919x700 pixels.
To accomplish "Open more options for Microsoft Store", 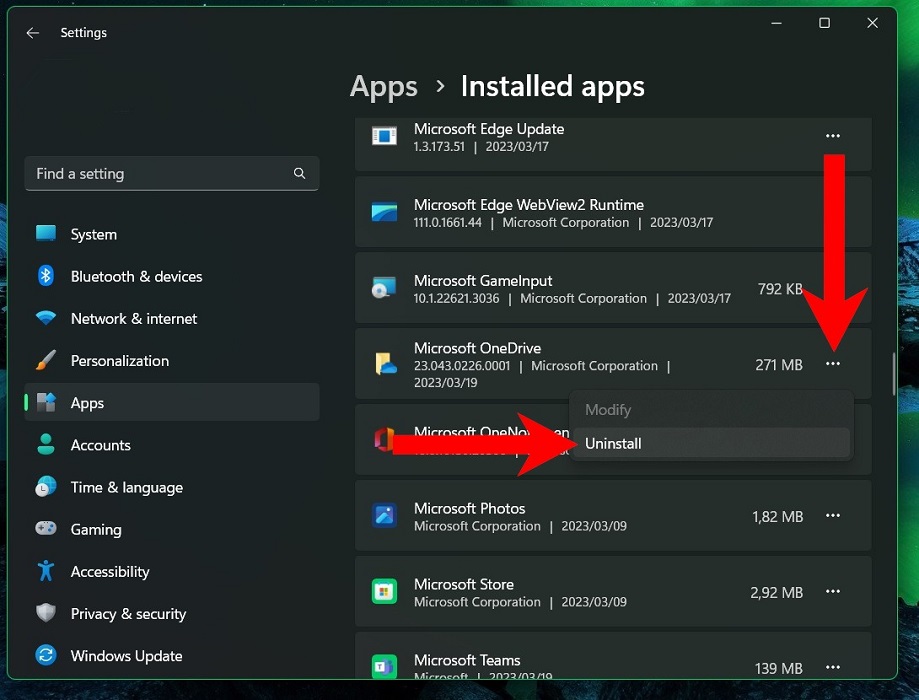I will 833,592.
